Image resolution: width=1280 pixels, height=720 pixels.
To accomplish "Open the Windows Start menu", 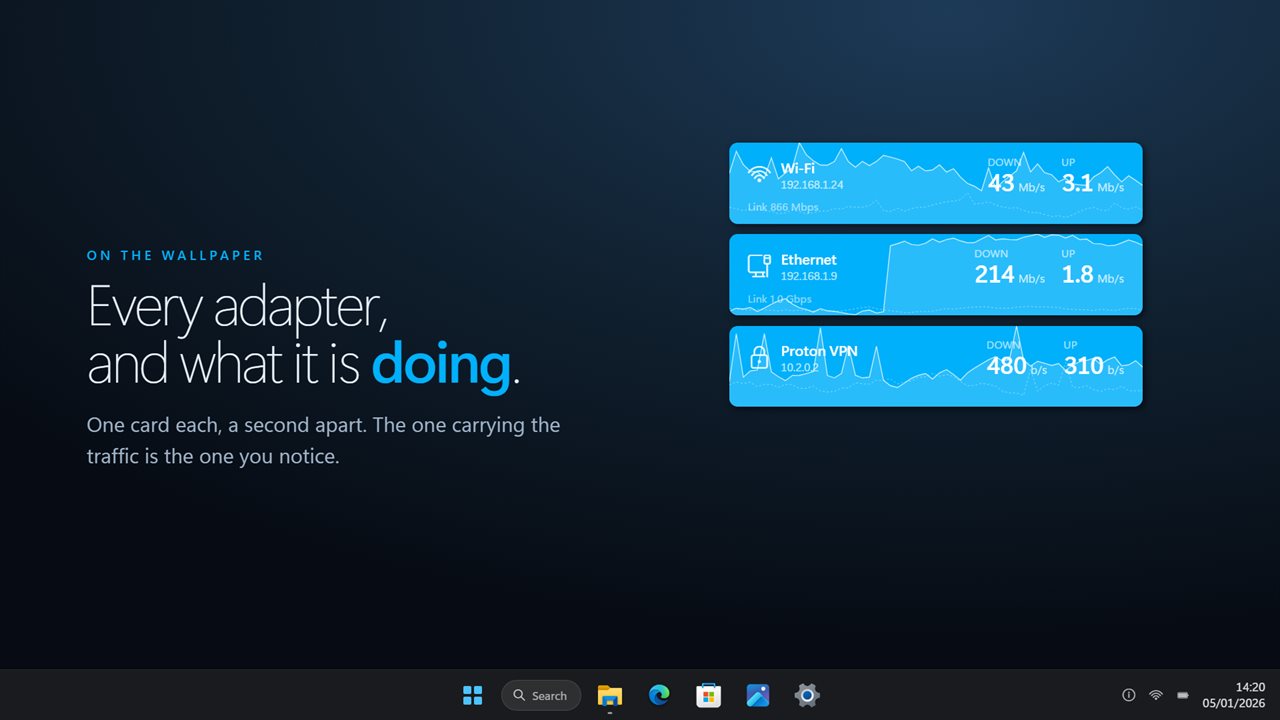I will tap(473, 695).
